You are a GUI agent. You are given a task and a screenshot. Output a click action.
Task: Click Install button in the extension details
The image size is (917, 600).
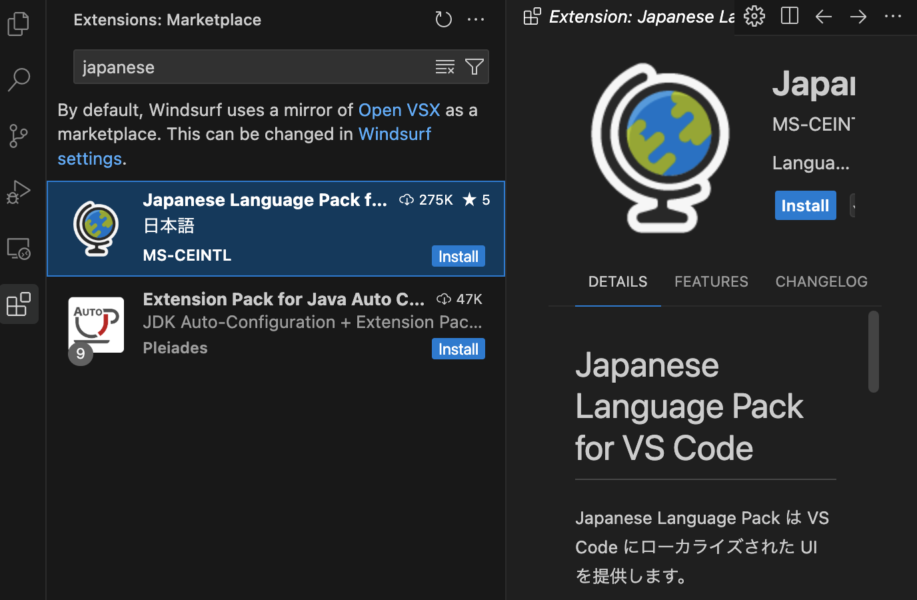click(805, 206)
